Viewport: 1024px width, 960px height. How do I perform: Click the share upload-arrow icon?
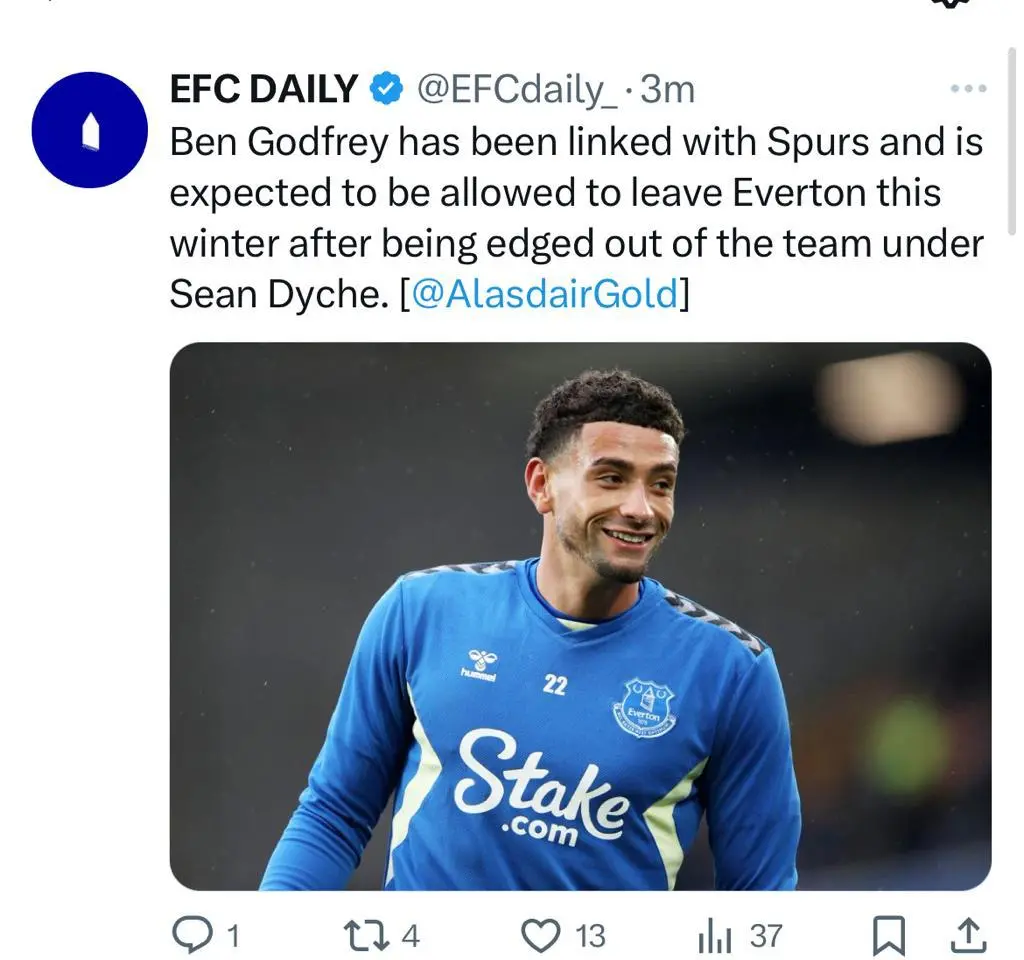click(x=967, y=936)
